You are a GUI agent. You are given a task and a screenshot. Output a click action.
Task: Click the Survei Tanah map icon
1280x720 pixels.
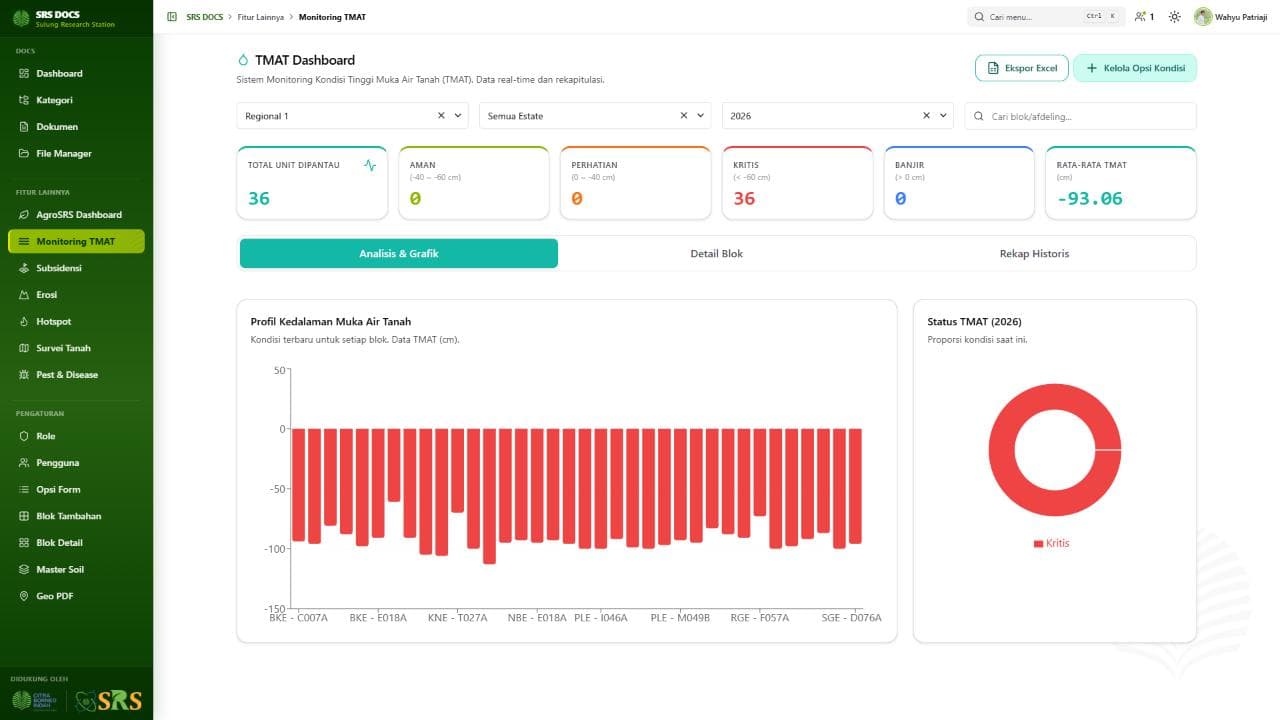[25, 348]
